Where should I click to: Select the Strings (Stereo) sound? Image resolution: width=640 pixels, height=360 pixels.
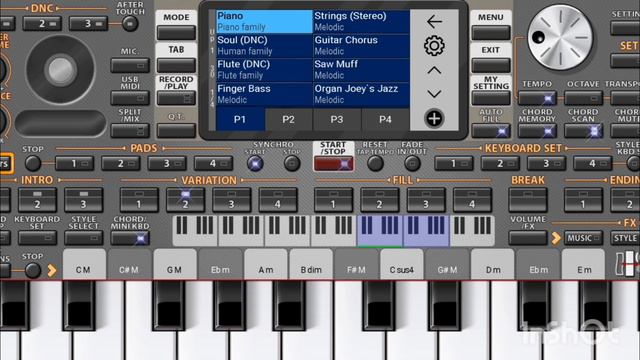(361, 22)
